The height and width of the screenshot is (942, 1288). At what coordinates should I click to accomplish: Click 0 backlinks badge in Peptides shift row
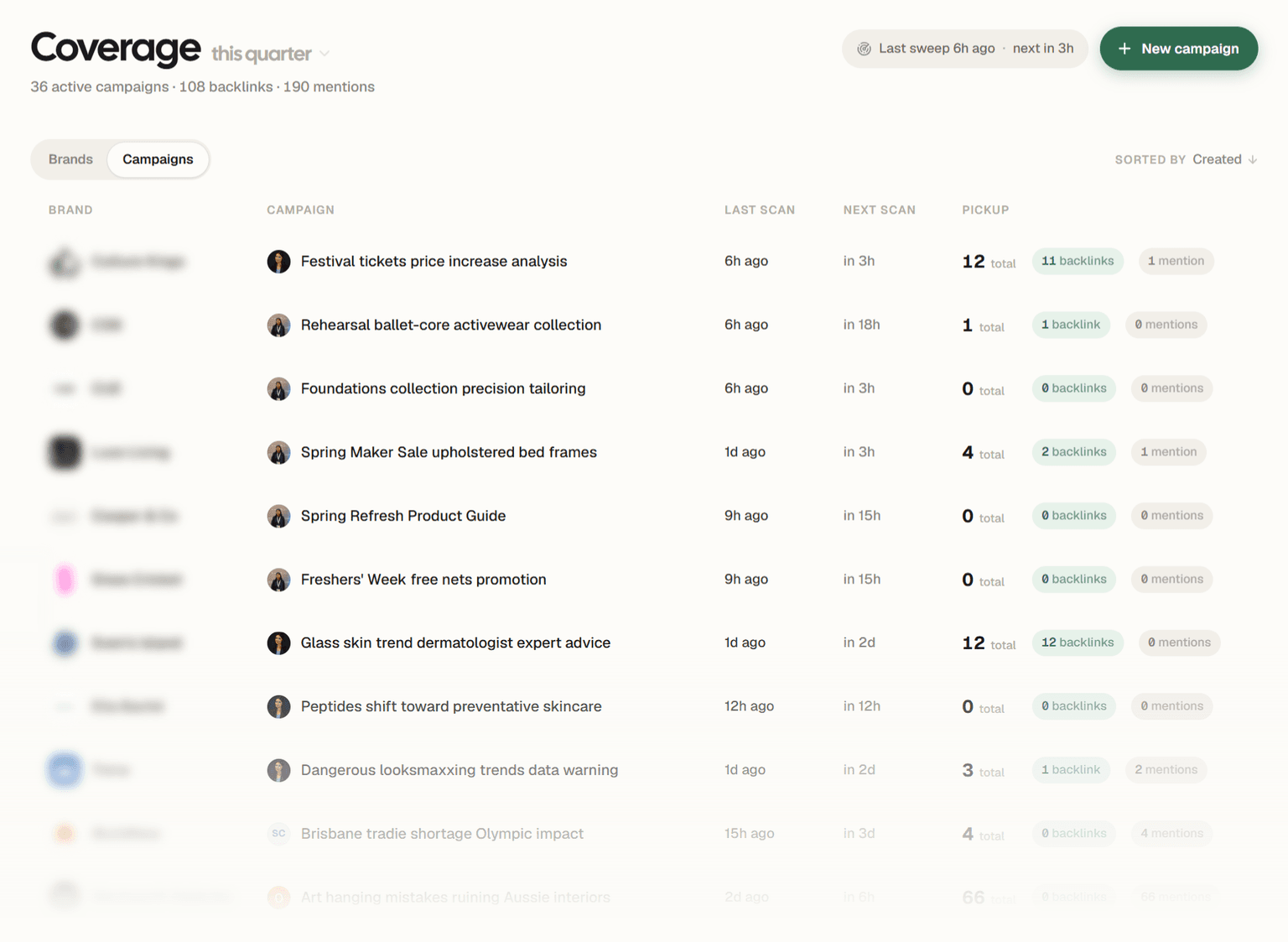coord(1074,706)
